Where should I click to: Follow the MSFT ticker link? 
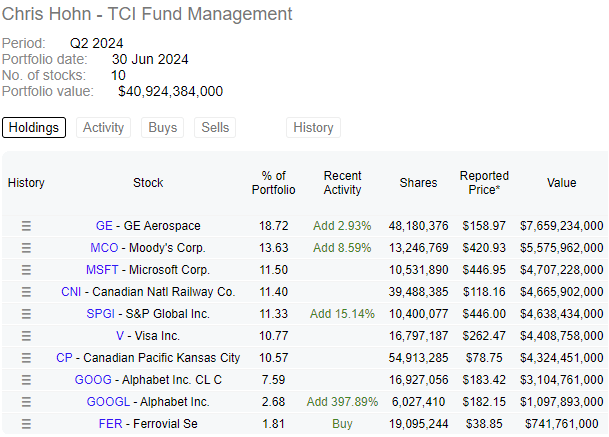pos(102,270)
